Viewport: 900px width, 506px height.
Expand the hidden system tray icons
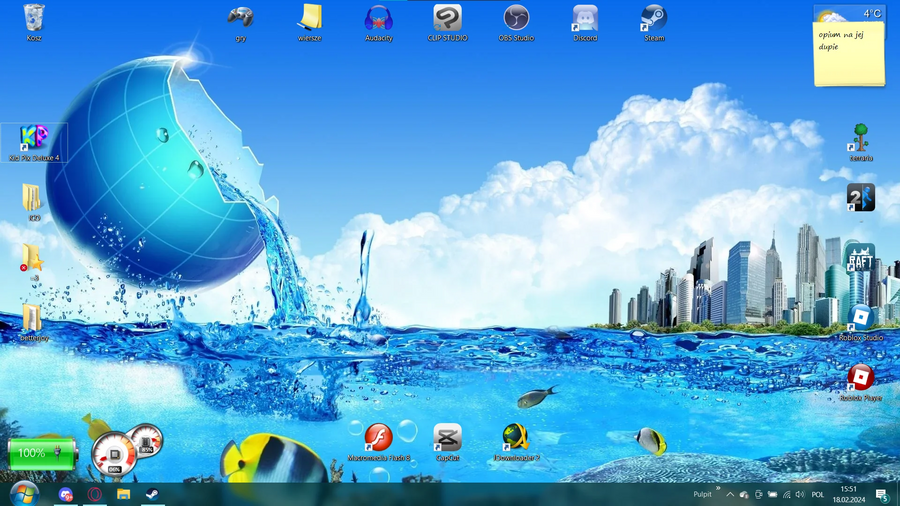pos(730,494)
